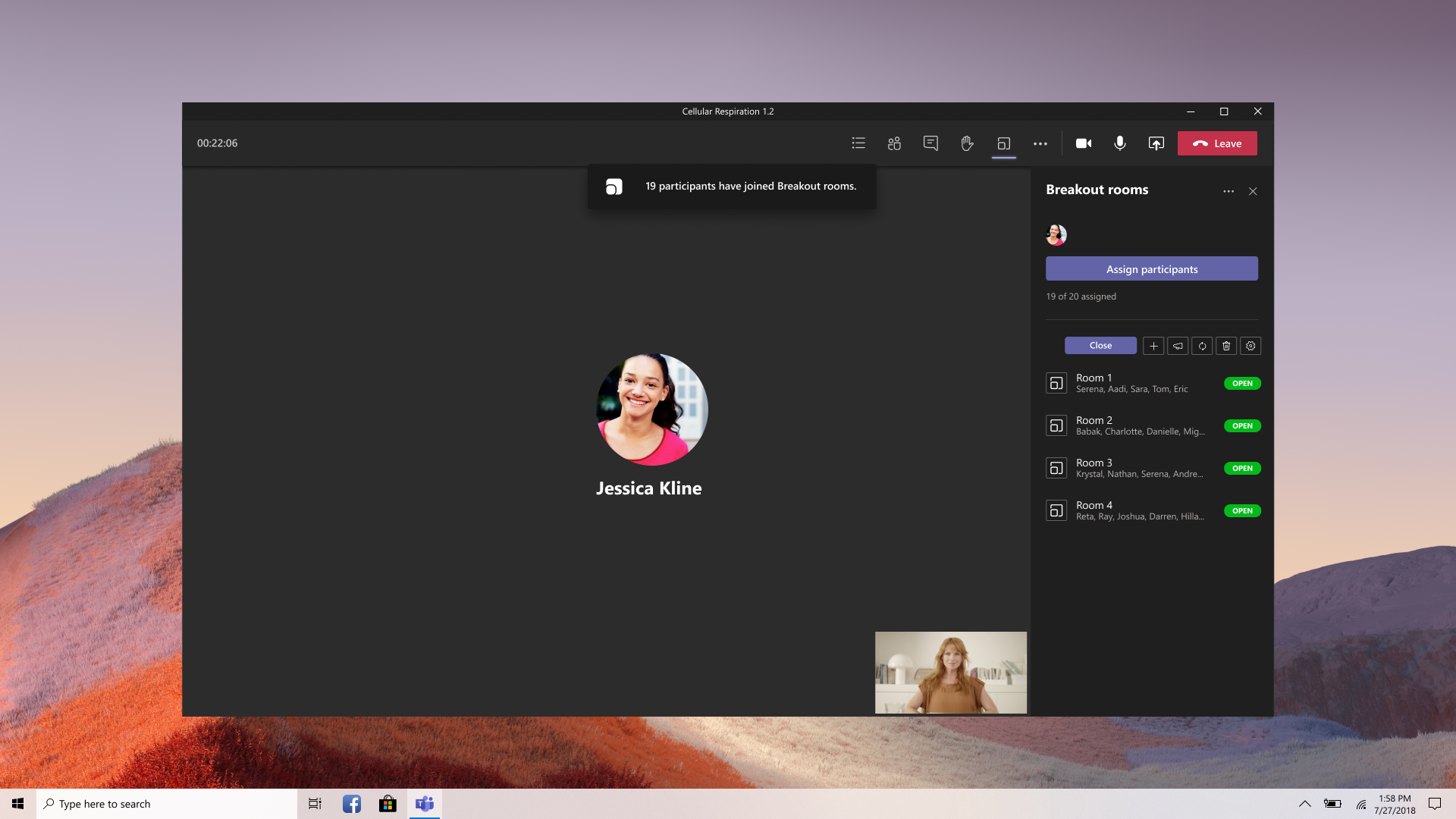Screen dimensions: 1456x819
Task: Click your self-view video thumbnail
Action: 950,673
